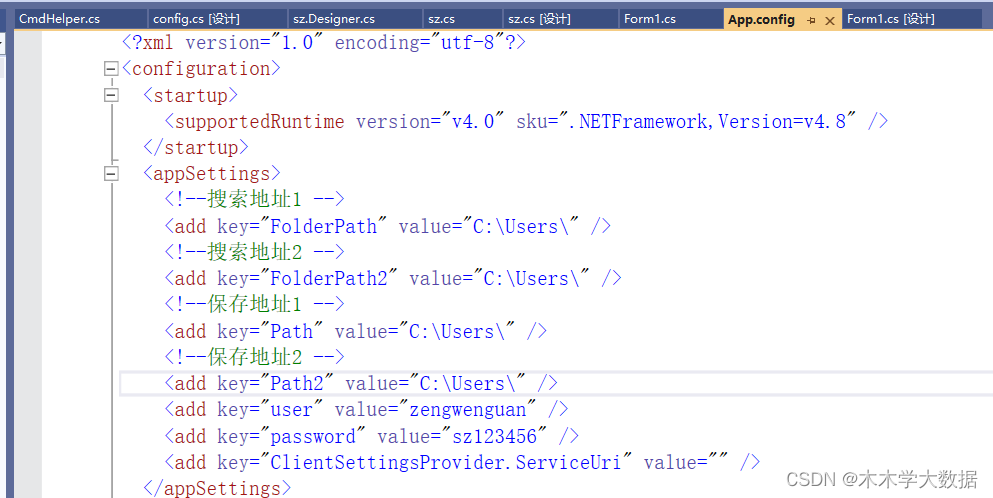This screenshot has width=993, height=498.
Task: Click the FolderPath key line
Action: [388, 226]
